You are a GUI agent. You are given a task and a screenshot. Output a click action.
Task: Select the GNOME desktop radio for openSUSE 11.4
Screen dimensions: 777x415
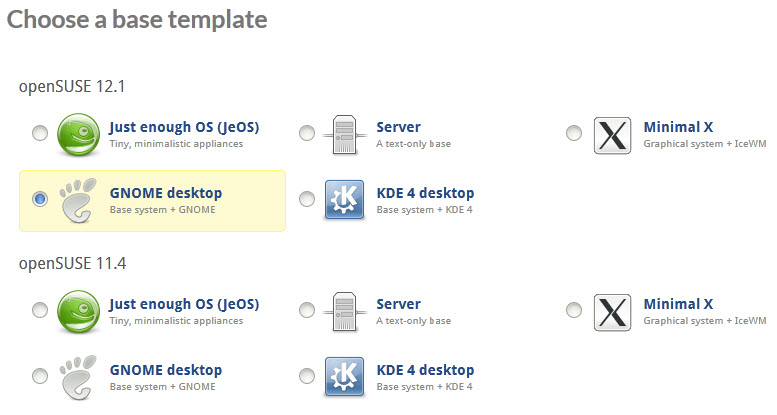point(40,376)
